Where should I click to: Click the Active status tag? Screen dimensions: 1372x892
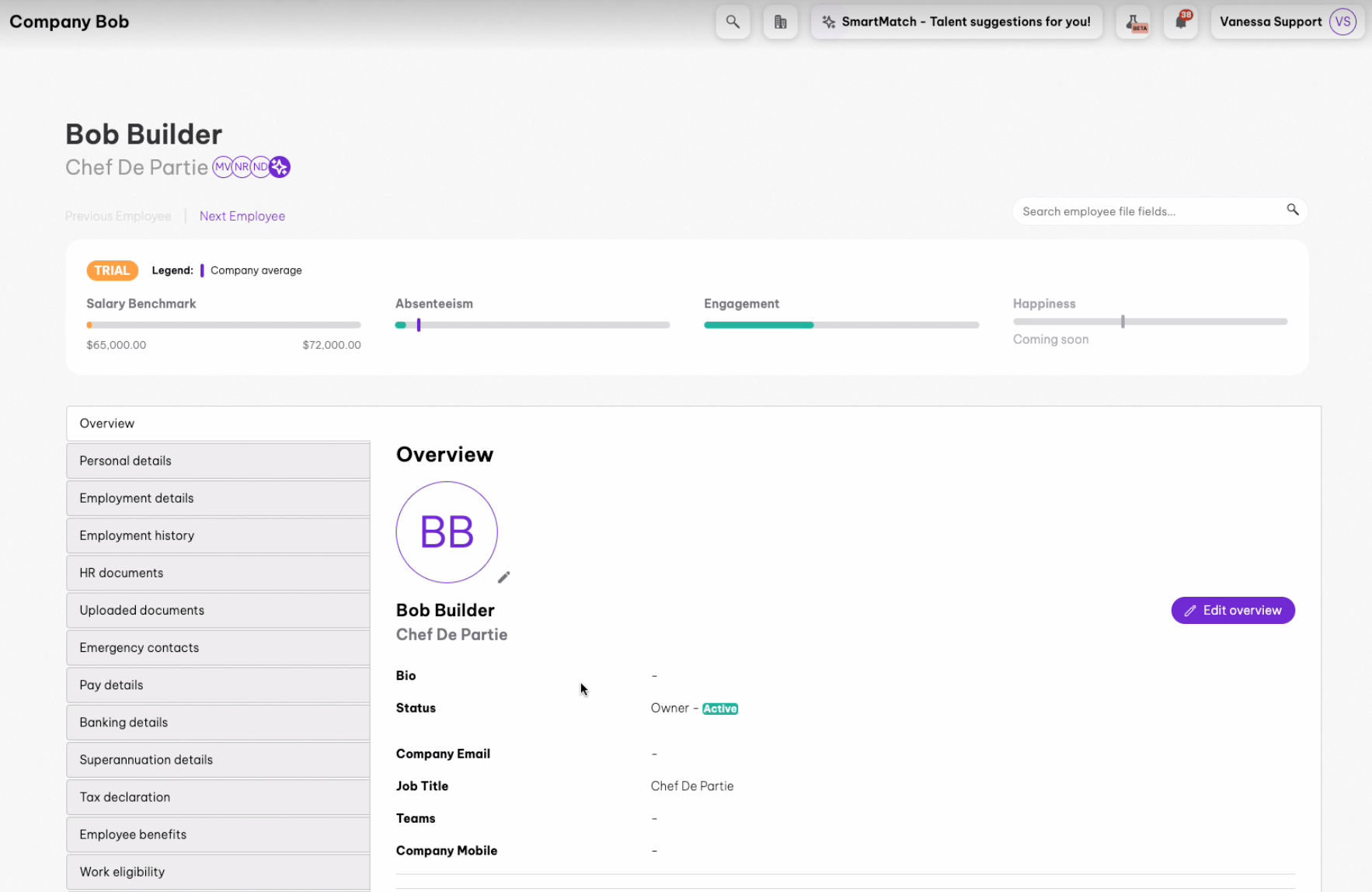click(720, 709)
